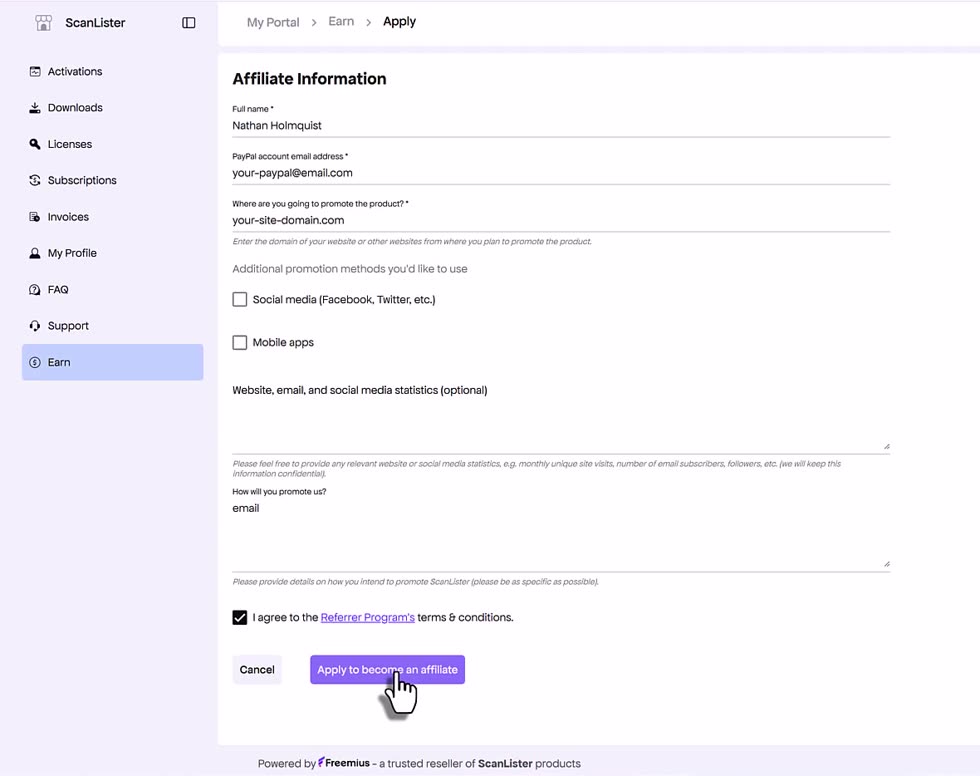Click the Licenses key icon
The height and width of the screenshot is (776, 980).
point(35,144)
